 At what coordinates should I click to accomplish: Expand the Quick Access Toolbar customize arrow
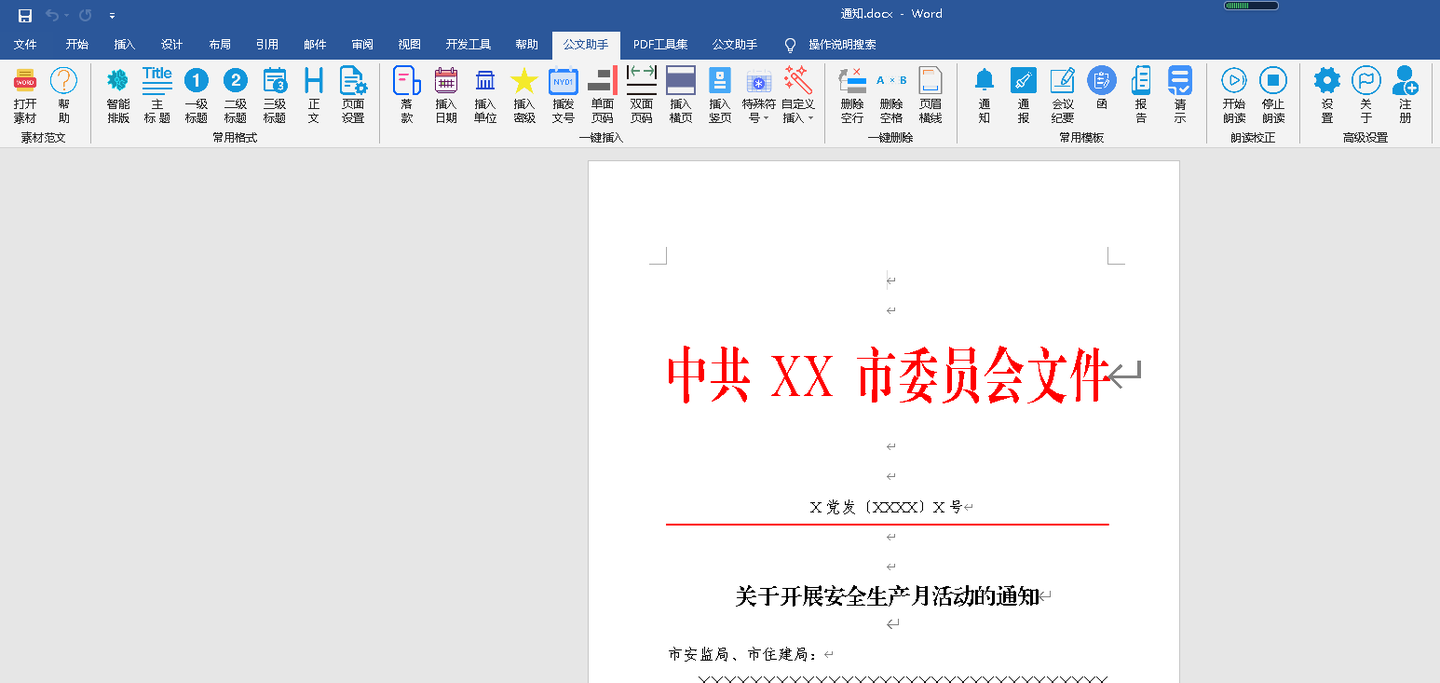click(x=112, y=15)
